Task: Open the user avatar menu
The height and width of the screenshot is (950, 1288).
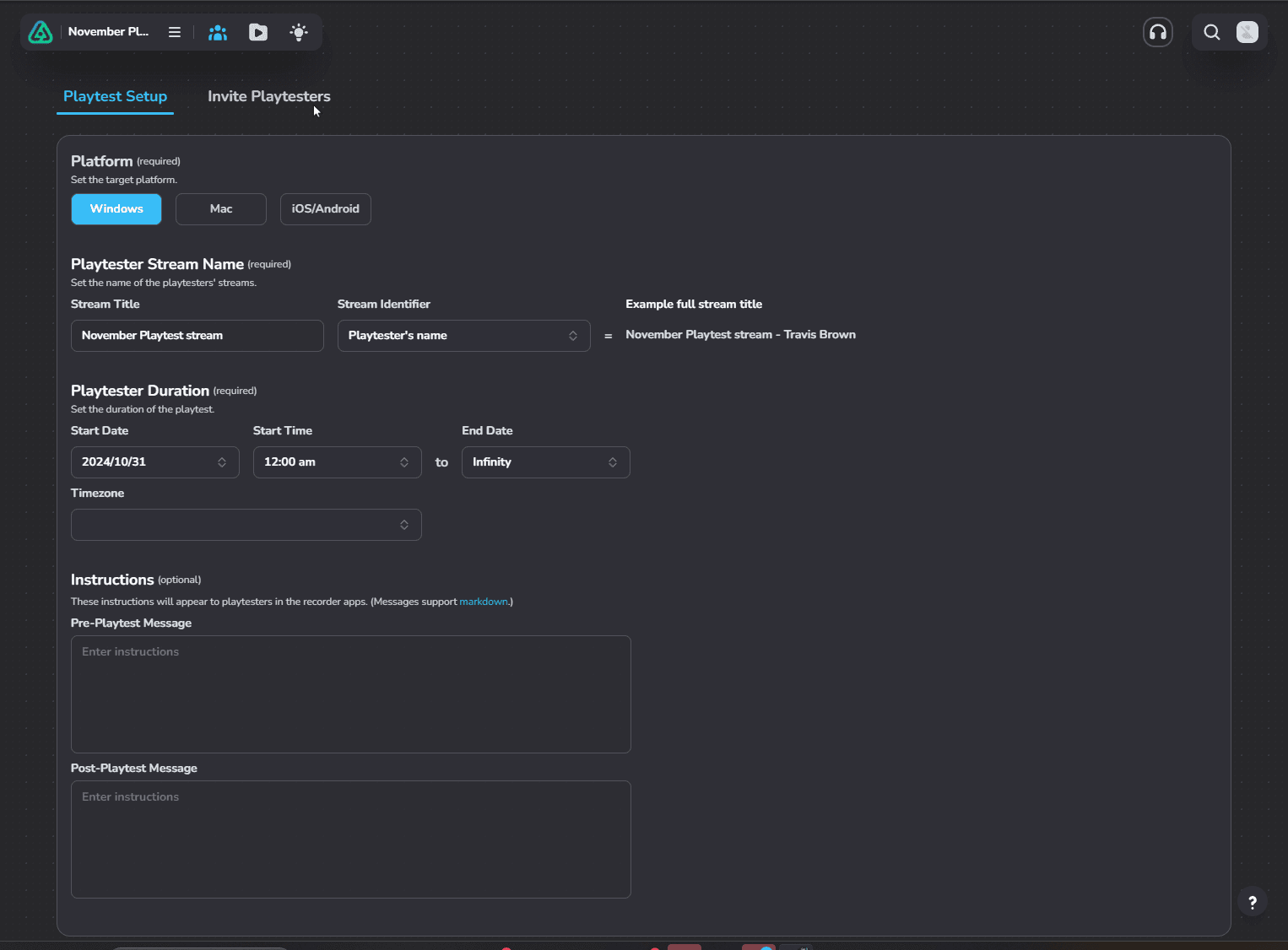Action: [1247, 32]
